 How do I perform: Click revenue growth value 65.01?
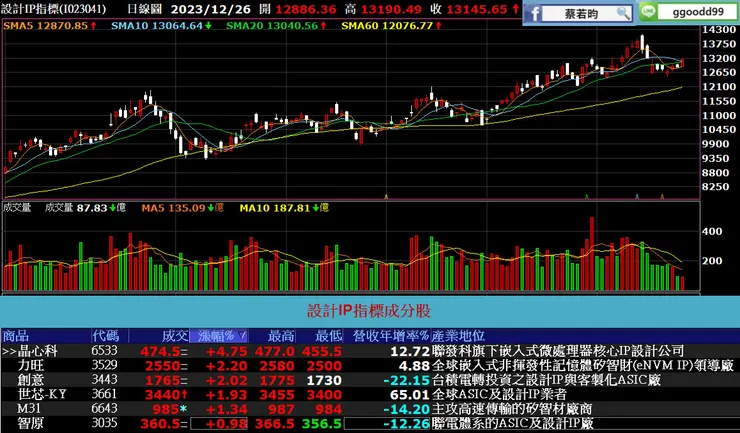(x=410, y=395)
